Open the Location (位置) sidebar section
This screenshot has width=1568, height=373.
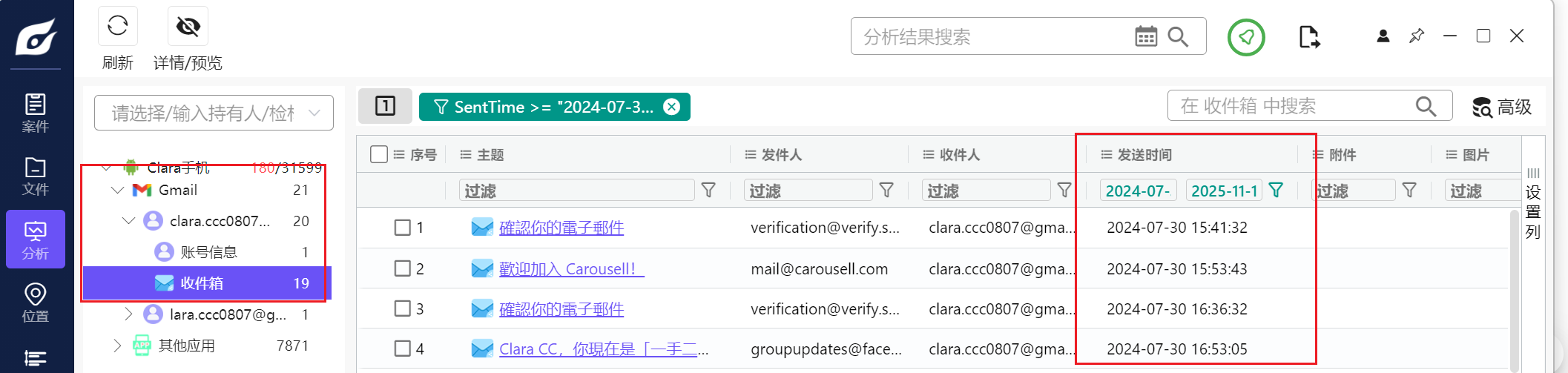point(35,303)
